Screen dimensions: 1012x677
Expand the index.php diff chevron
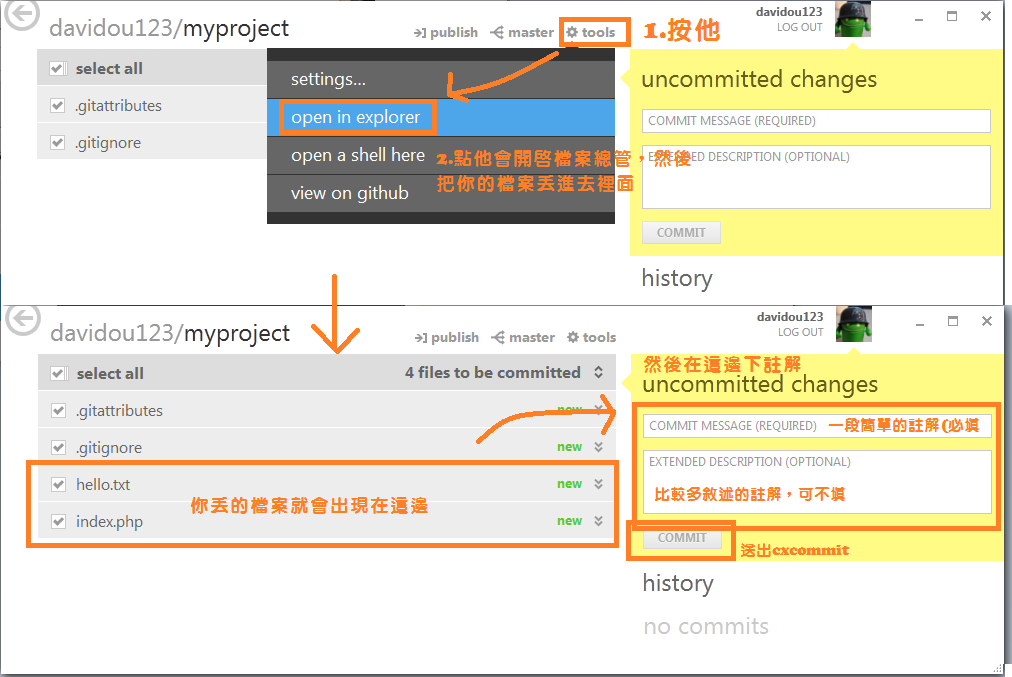tap(598, 521)
